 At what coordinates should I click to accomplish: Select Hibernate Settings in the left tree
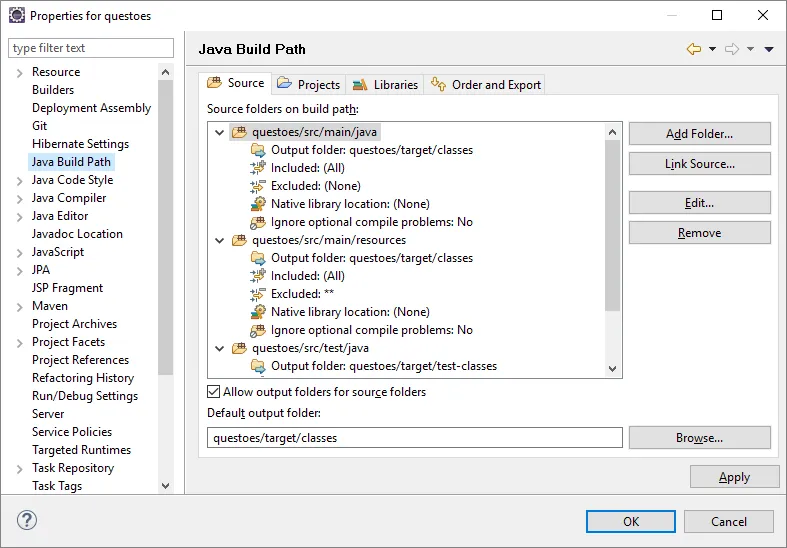[x=80, y=144]
